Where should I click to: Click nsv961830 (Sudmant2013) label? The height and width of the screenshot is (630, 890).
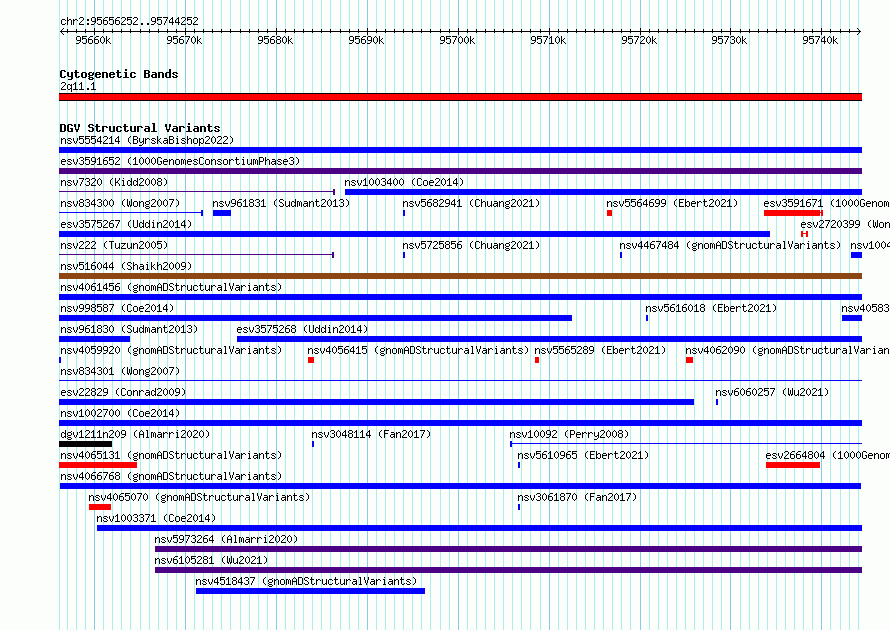click(x=129, y=329)
